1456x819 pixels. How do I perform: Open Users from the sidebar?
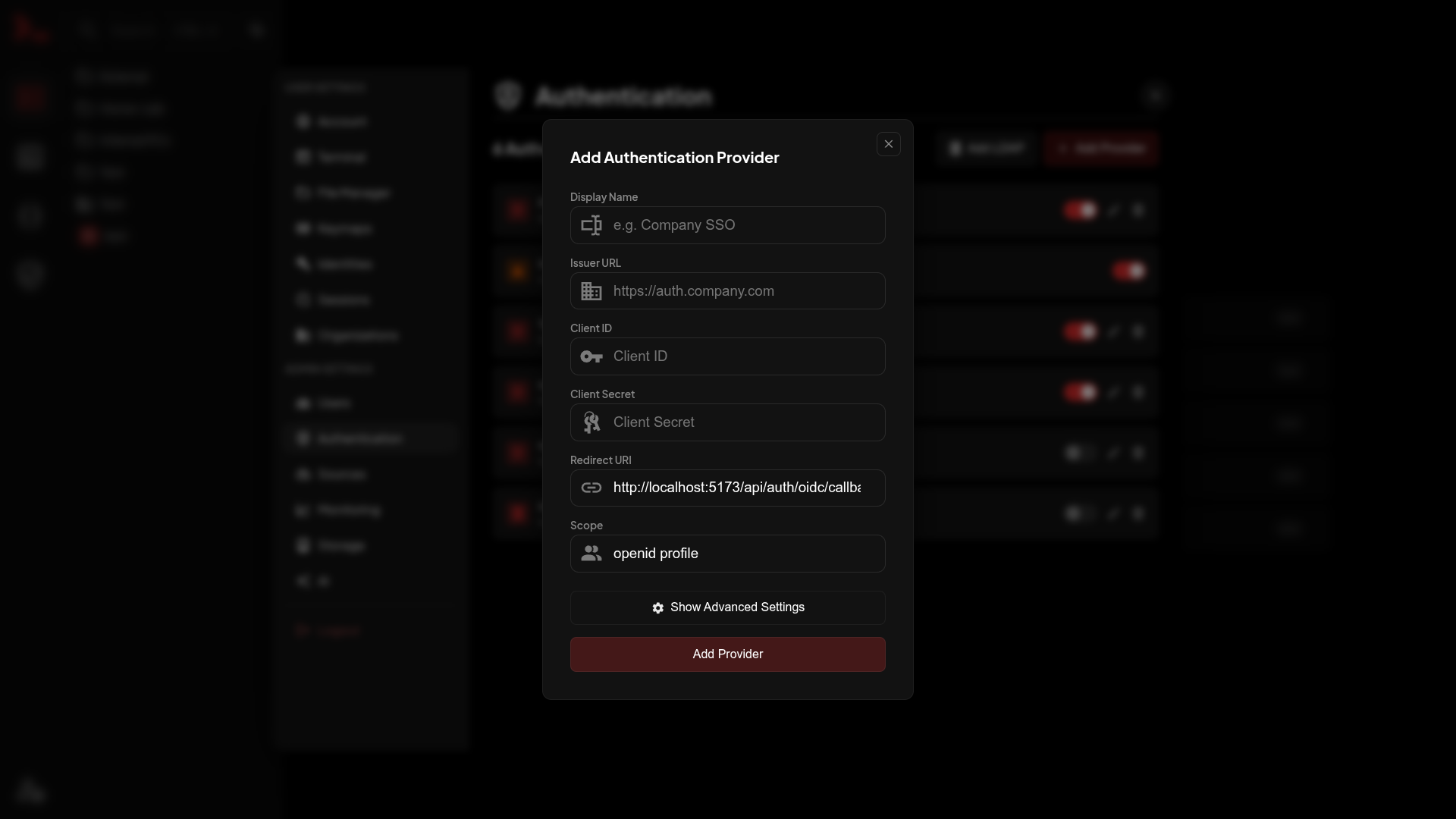click(x=370, y=403)
